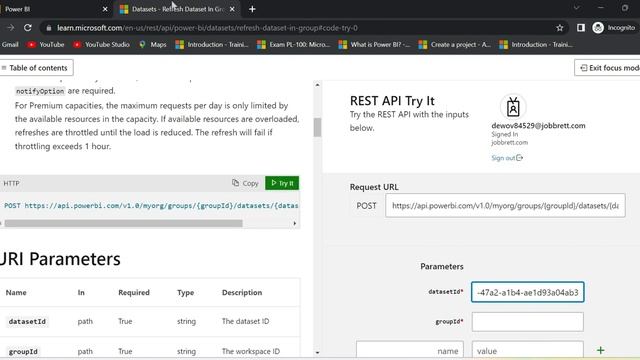Viewport: 640px width, 360px height.
Task: Click the Required column header
Action: click(134, 293)
